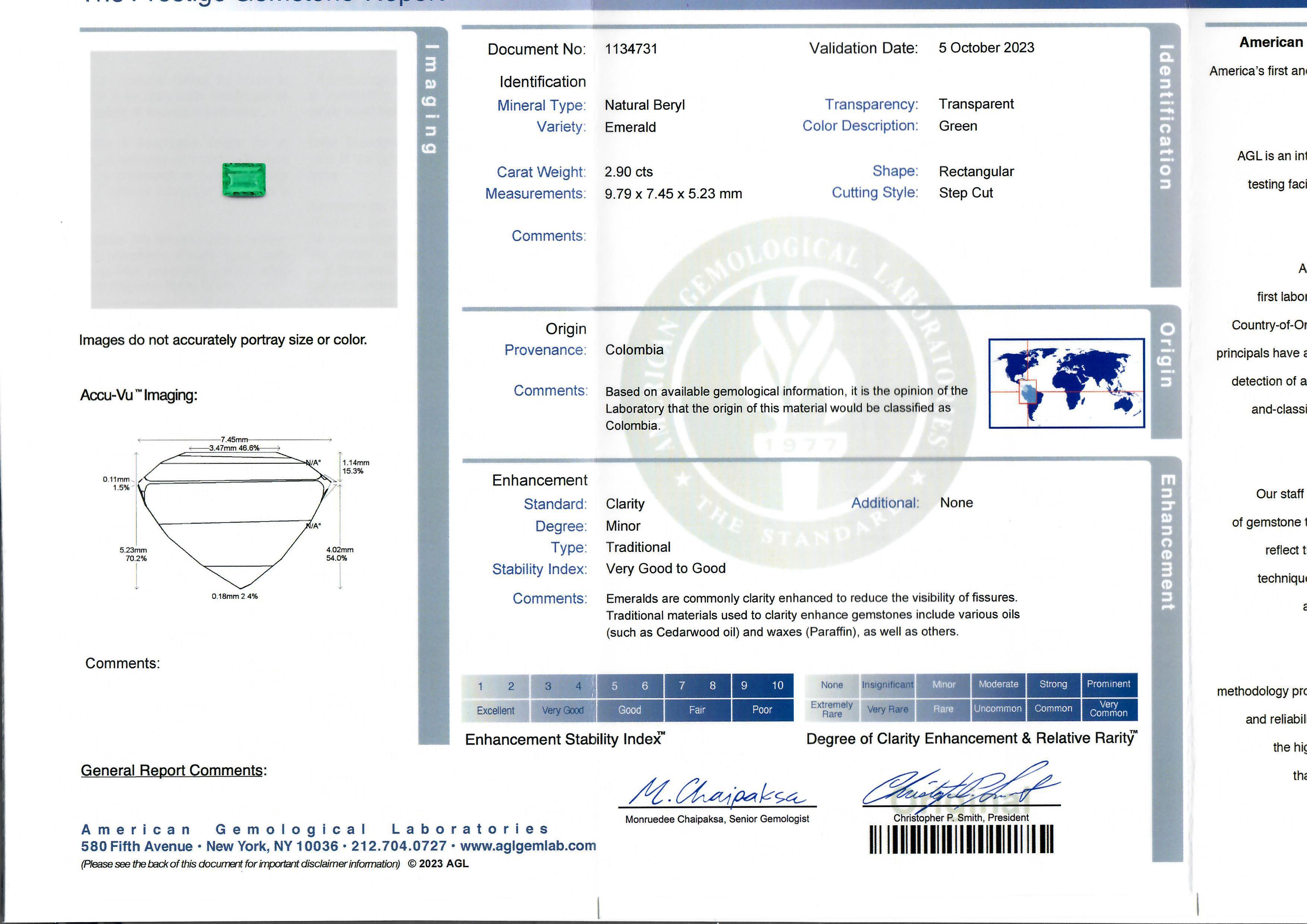Click enhancement type value 'Traditional'
The image size is (1307, 924).
pyautogui.click(x=638, y=547)
